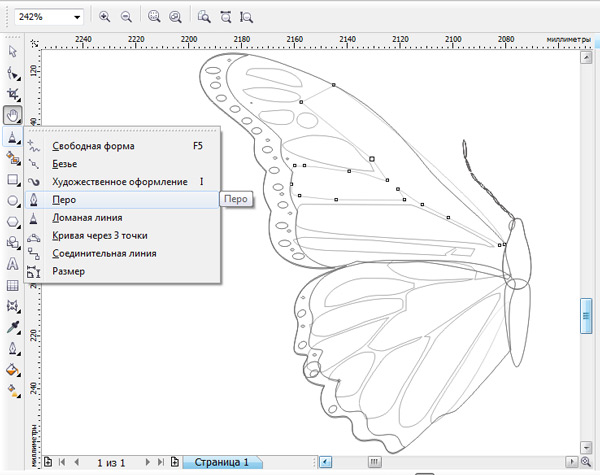Image resolution: width=600 pixels, height=475 pixels.
Task: Select the Basic Shapes tool
Action: [x=13, y=243]
